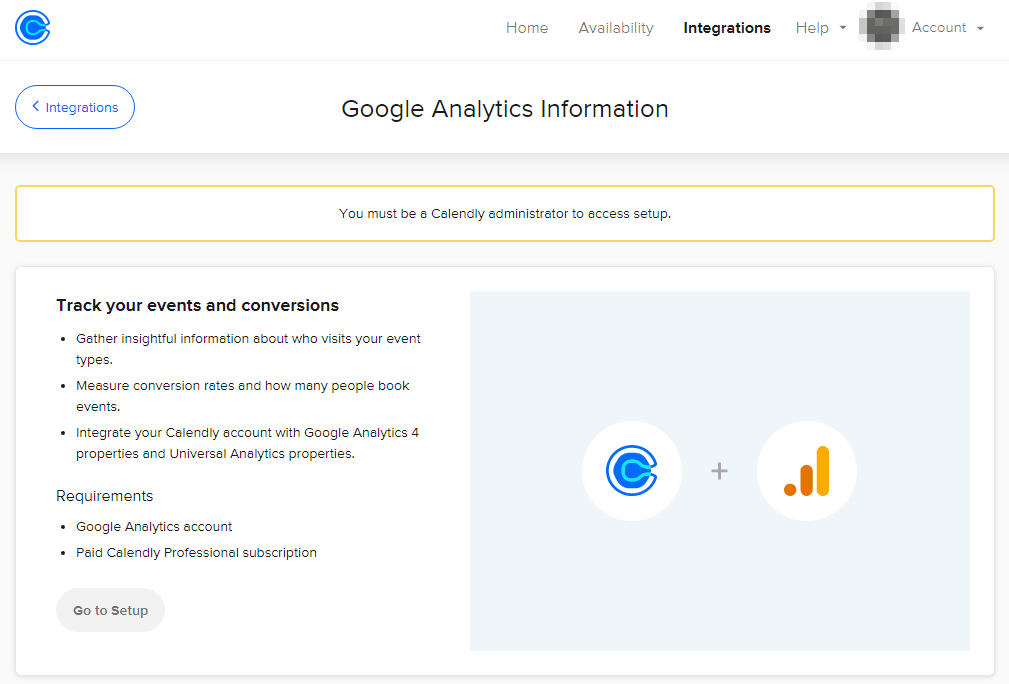Click the Calendly icon in illustration
Image resolution: width=1009 pixels, height=684 pixels.
click(631, 471)
